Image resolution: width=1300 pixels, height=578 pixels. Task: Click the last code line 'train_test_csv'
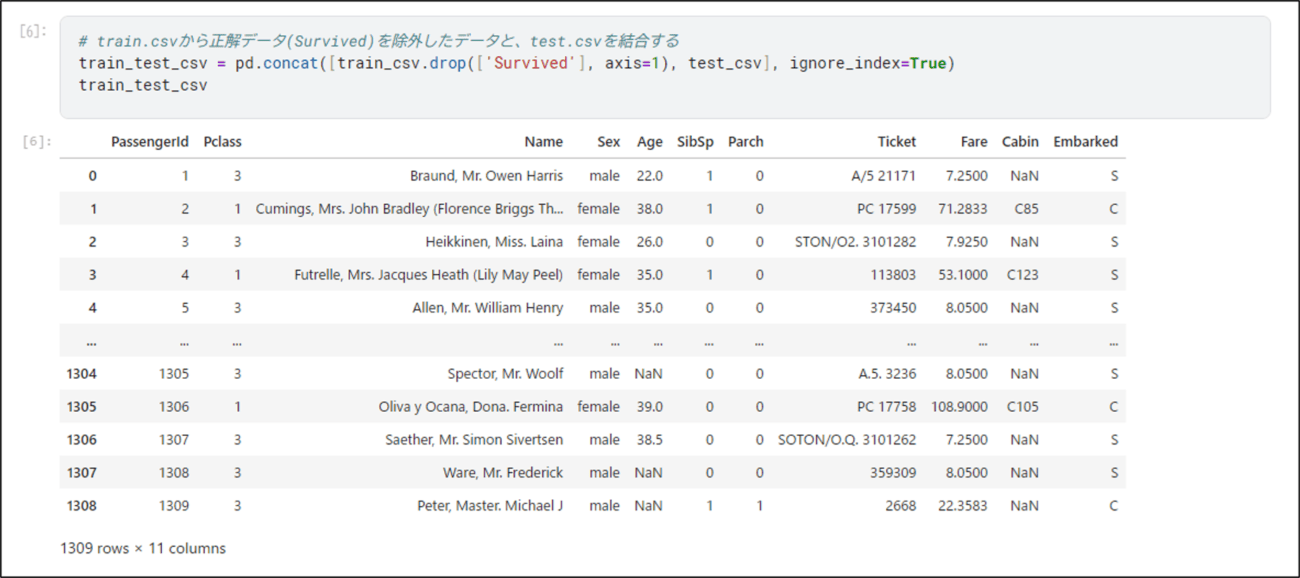pos(143,85)
